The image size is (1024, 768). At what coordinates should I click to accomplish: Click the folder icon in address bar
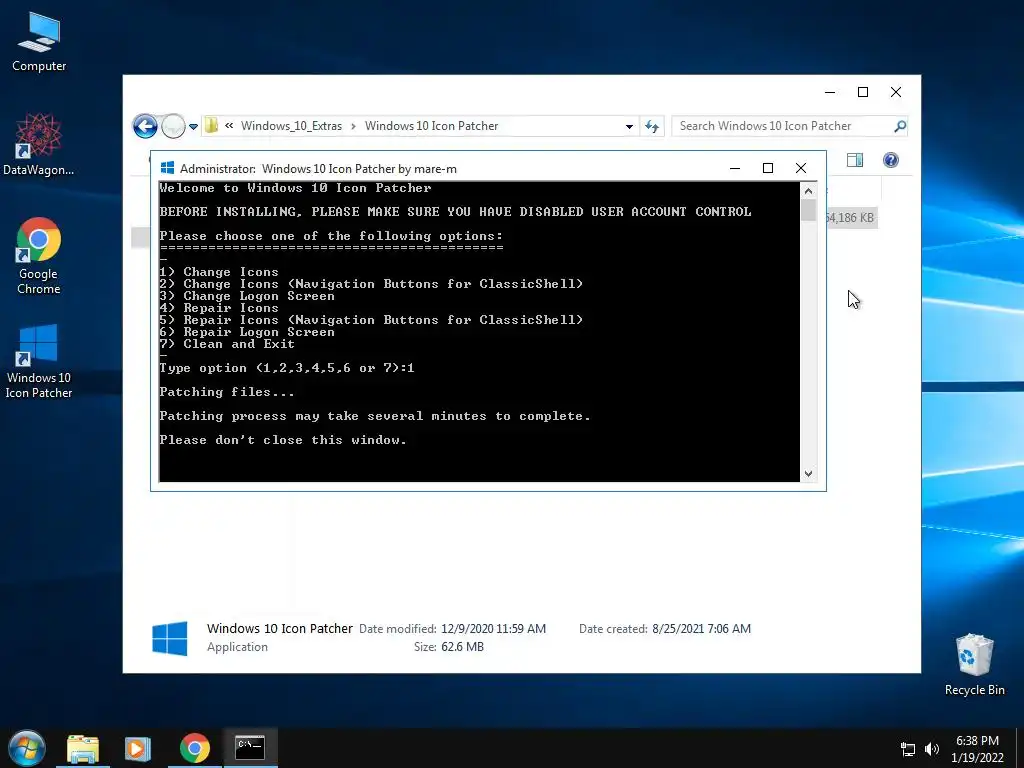pos(212,125)
